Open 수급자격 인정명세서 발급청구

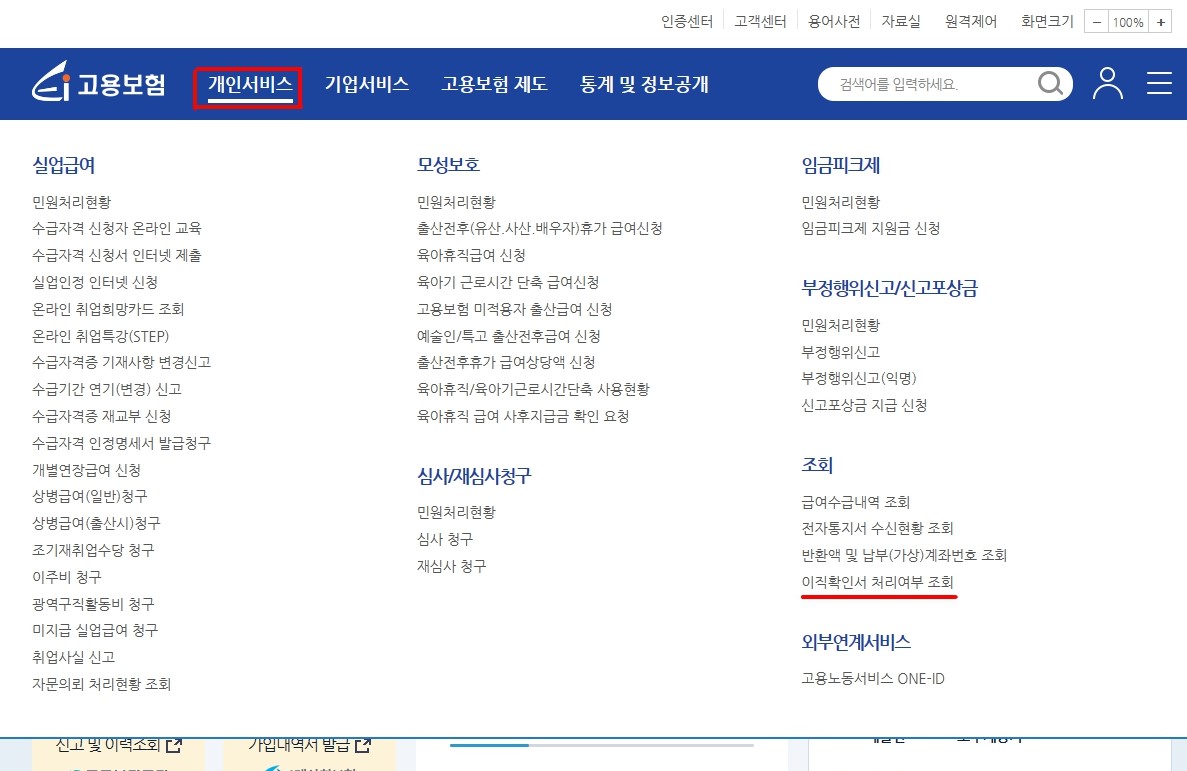[121, 443]
